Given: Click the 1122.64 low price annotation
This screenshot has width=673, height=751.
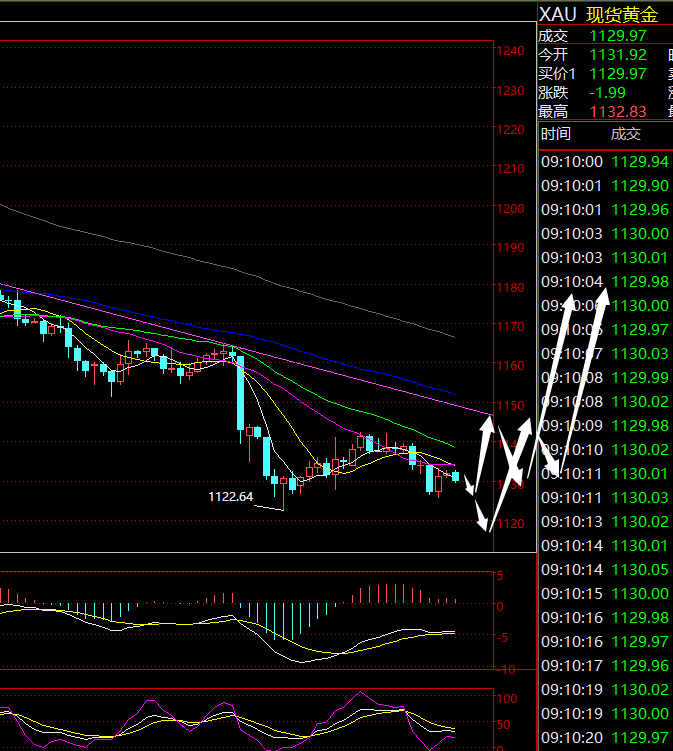Looking at the screenshot, I should (x=230, y=497).
